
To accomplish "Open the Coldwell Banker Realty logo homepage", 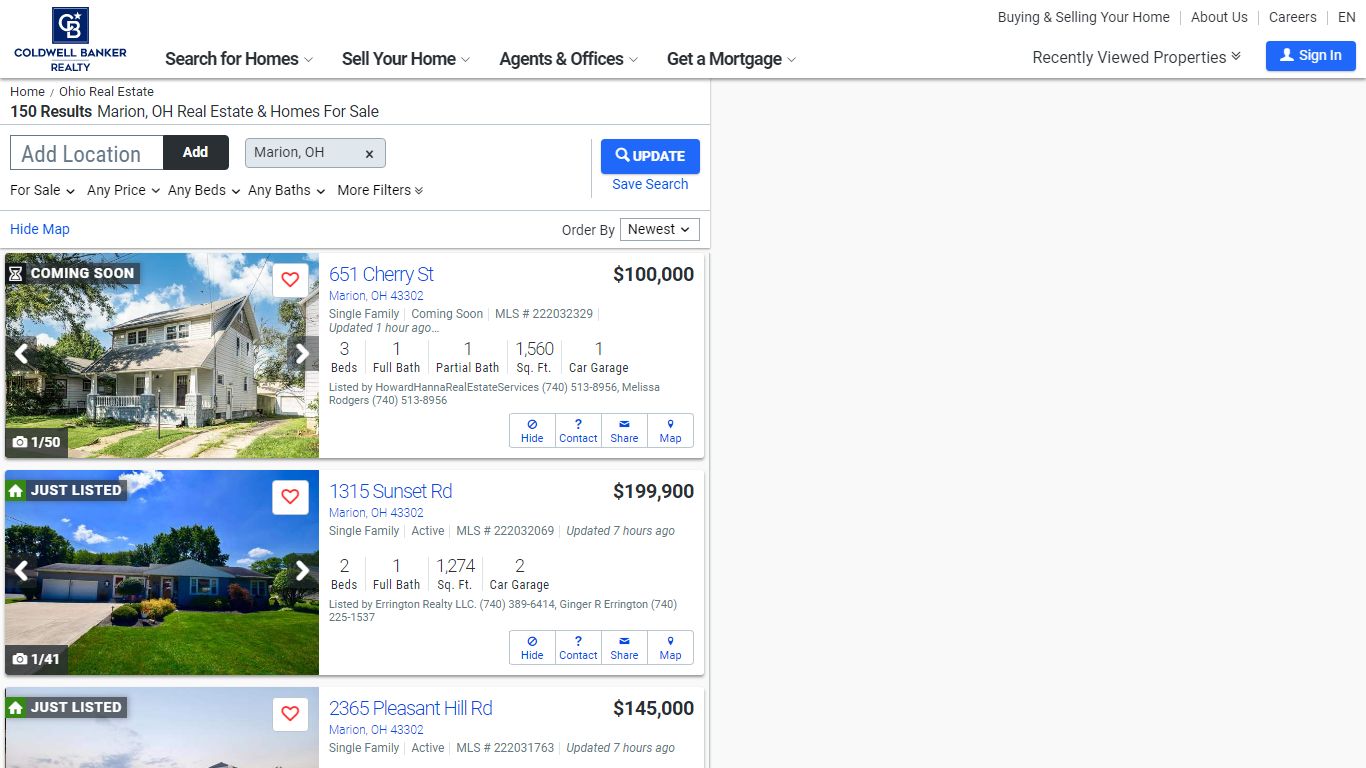I will click(x=70, y=39).
